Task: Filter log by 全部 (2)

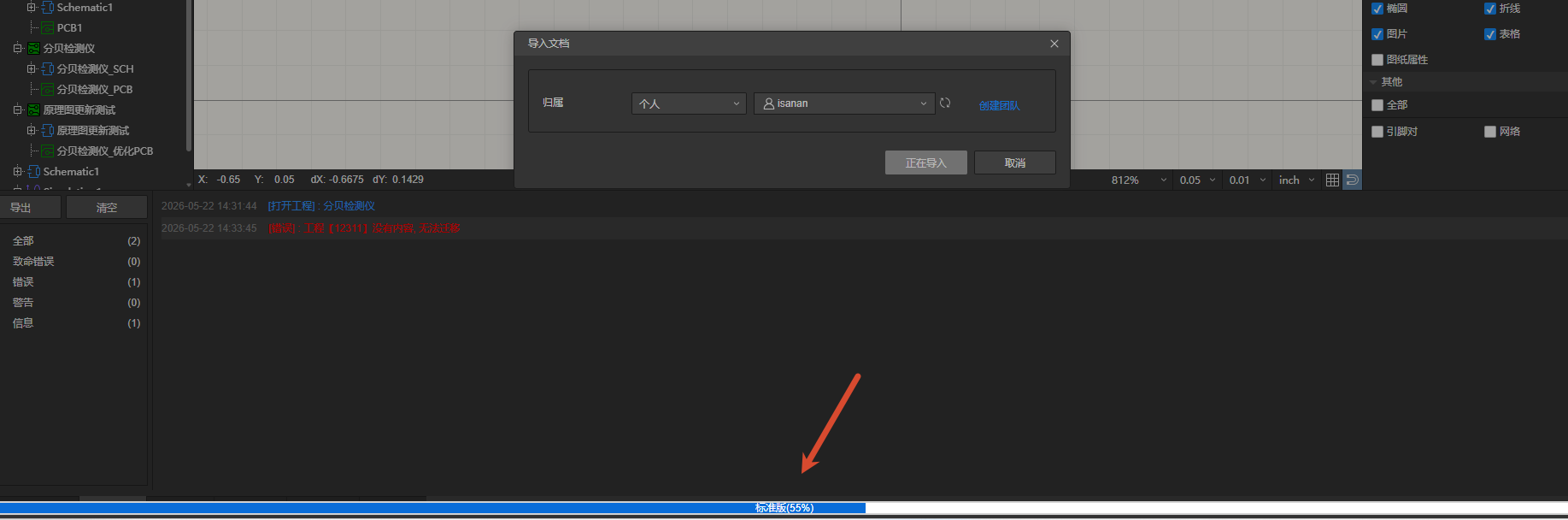Action: point(75,241)
